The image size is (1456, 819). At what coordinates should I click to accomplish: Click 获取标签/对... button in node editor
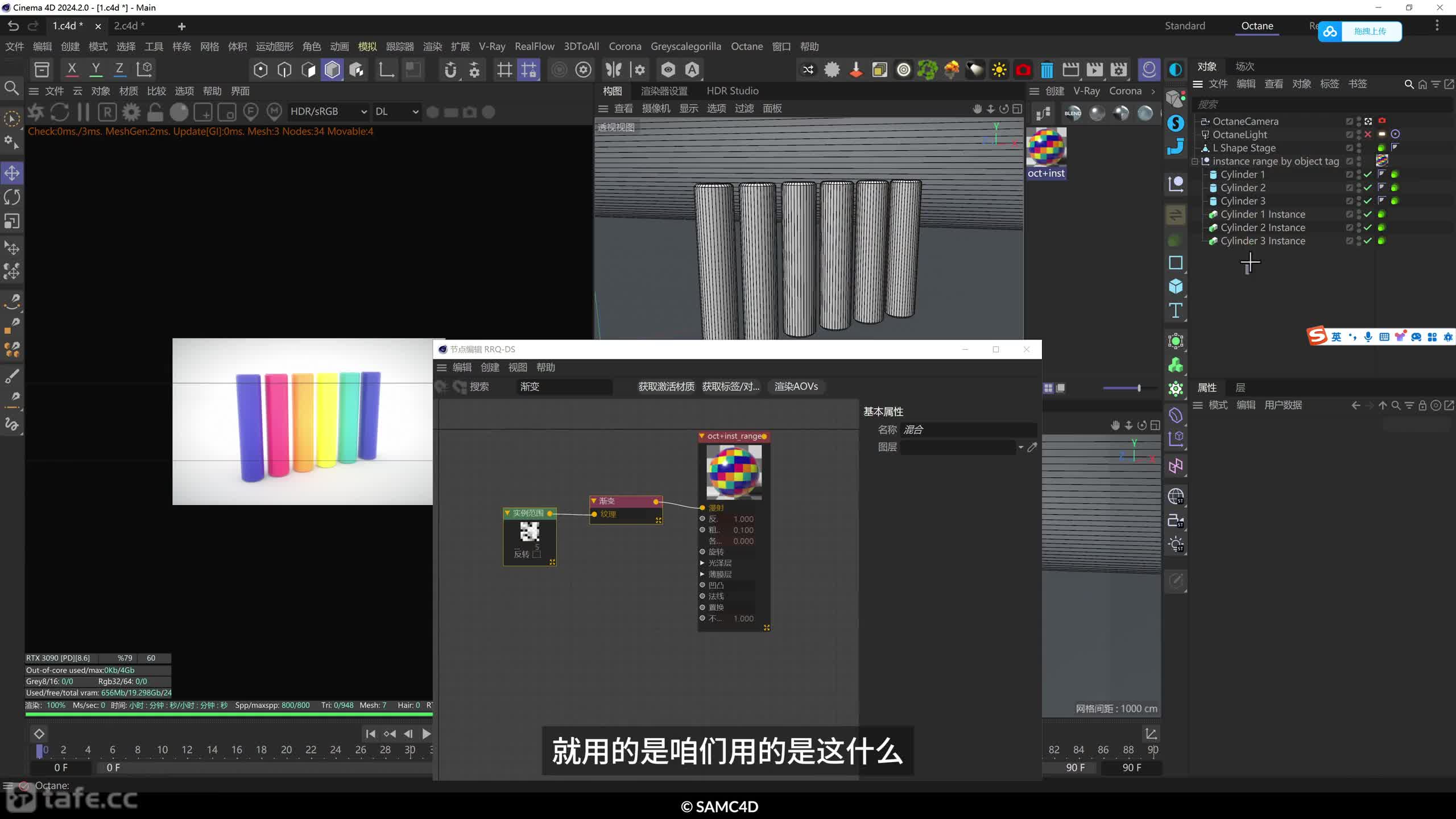[x=731, y=386]
